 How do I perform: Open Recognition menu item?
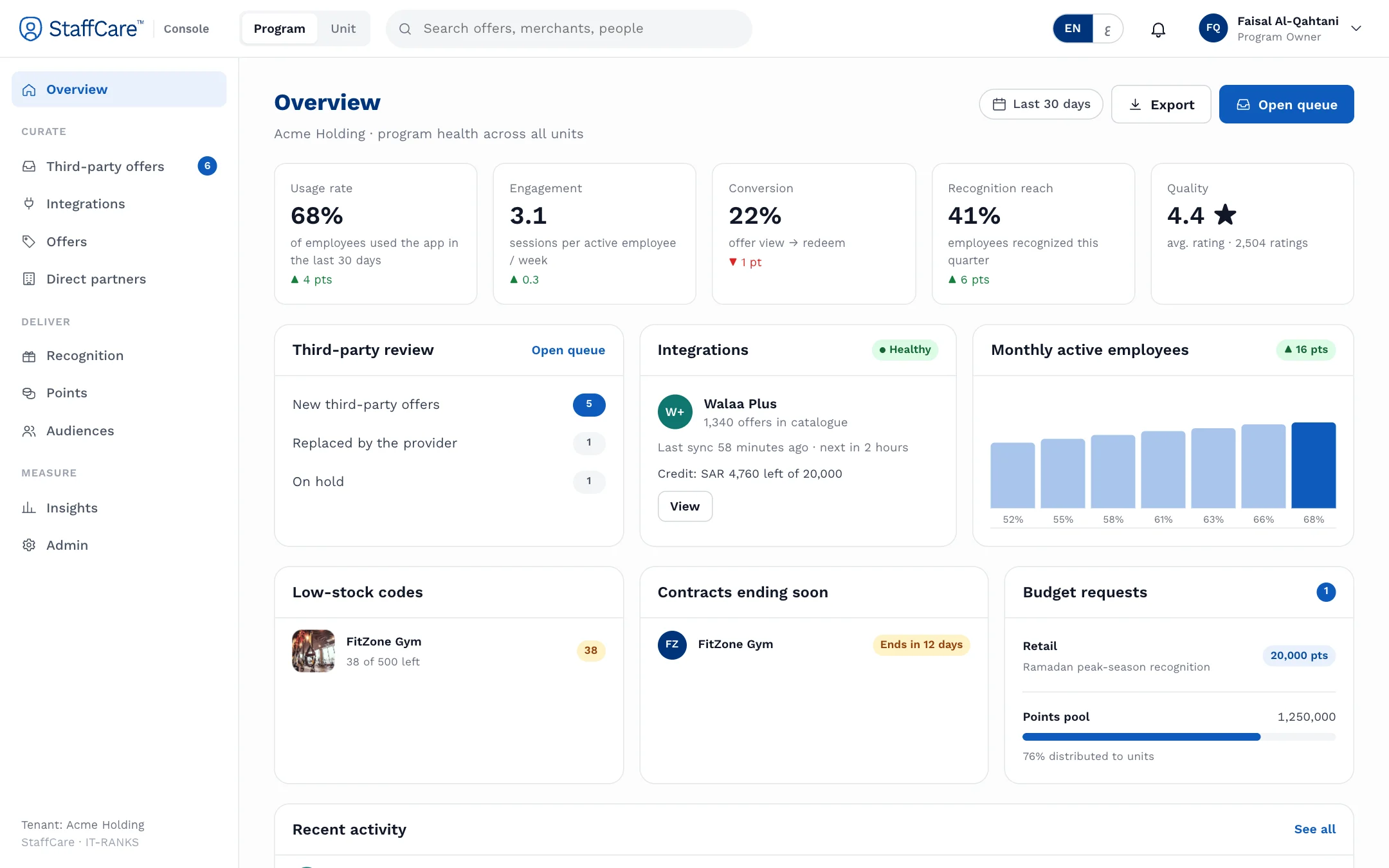point(119,356)
